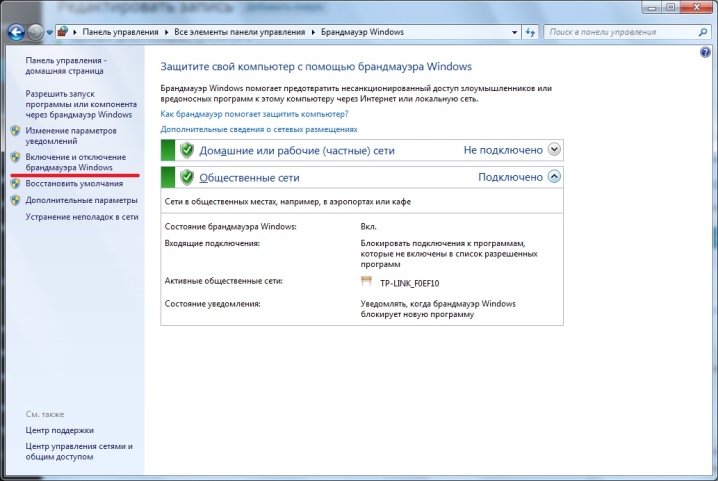Screen dimensions: 718x481
Task: Click green shield icon of "Общественные сети"
Action: (x=187, y=177)
